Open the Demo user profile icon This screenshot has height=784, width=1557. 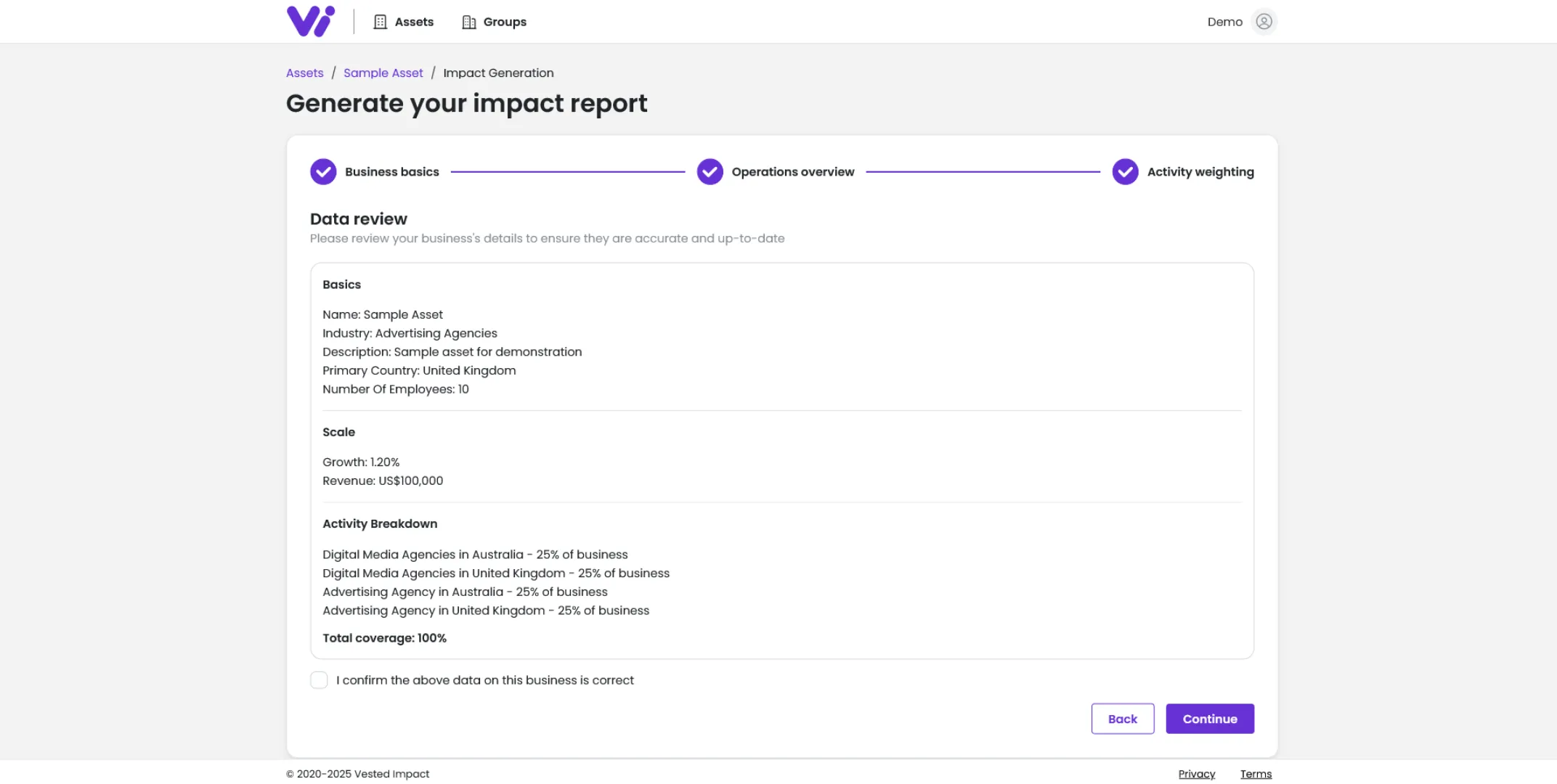[1264, 21]
